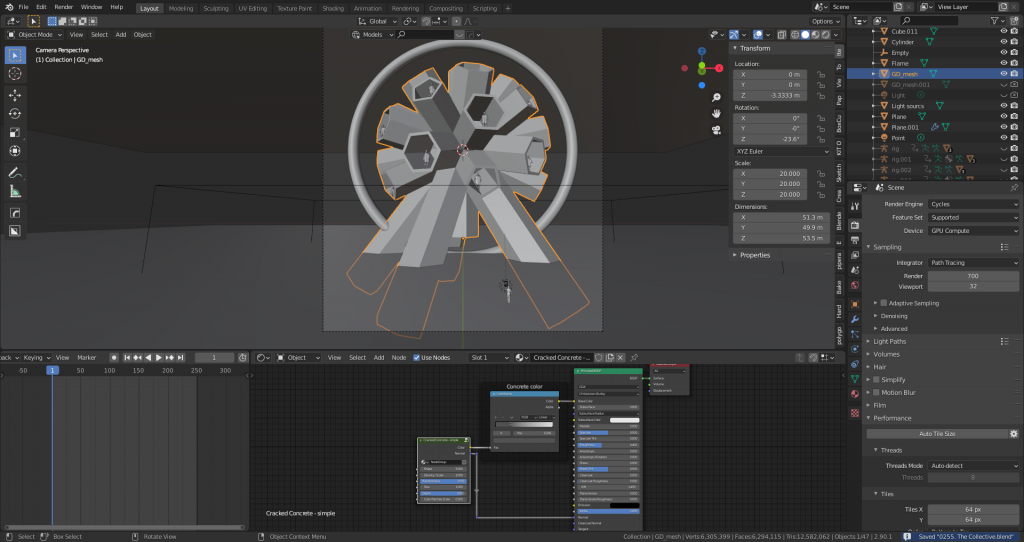Enable the Simplify checkbox
The height and width of the screenshot is (542, 1024).
click(x=876, y=379)
